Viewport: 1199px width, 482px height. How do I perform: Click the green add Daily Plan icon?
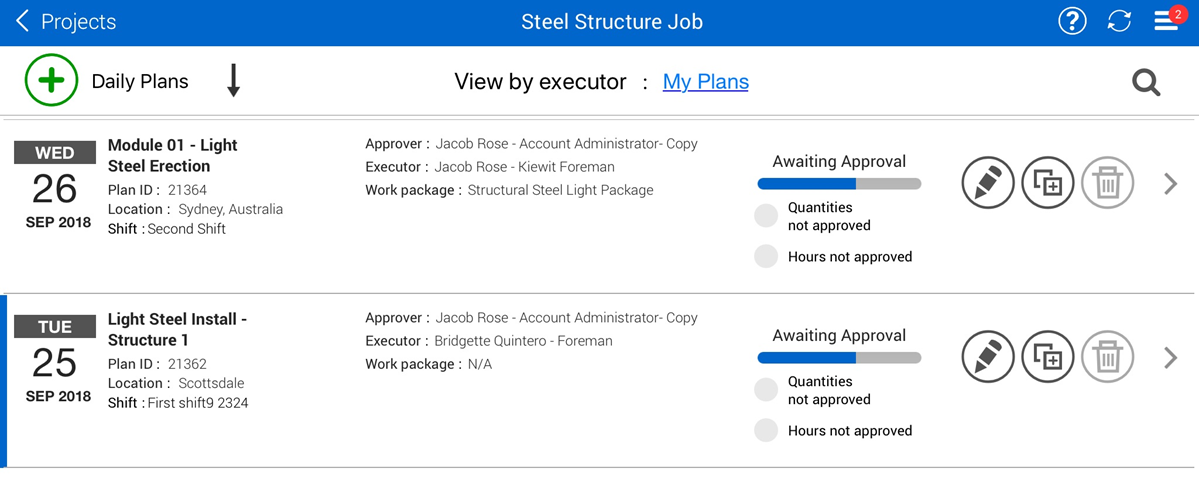click(x=51, y=81)
